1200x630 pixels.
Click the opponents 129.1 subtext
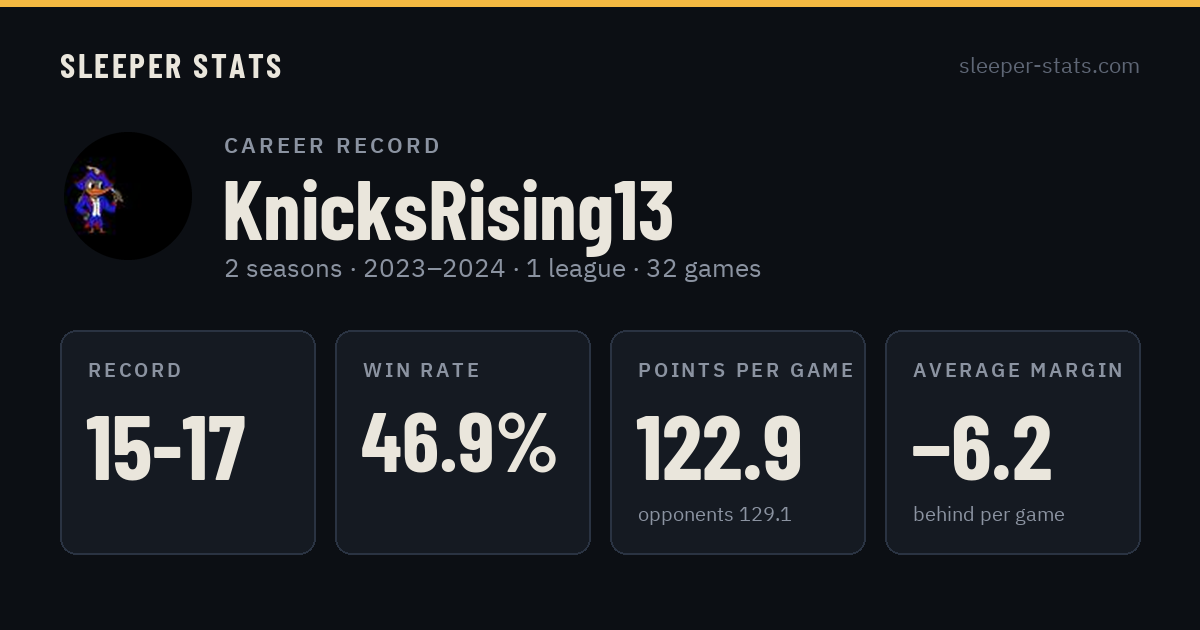coord(714,515)
